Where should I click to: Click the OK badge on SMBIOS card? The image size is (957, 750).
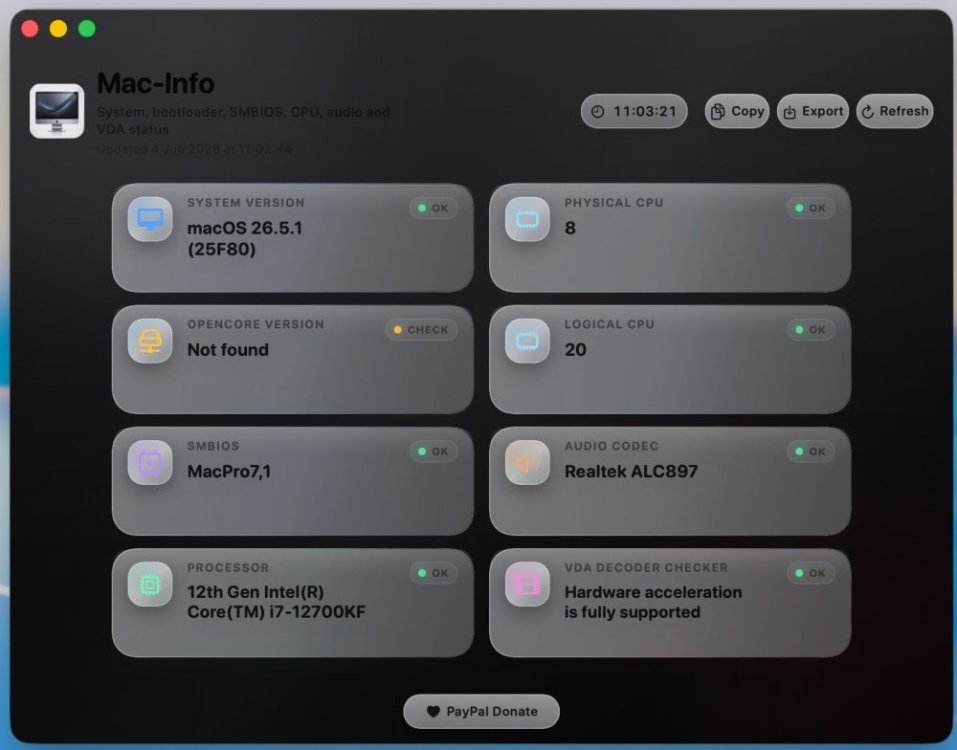pyautogui.click(x=433, y=452)
